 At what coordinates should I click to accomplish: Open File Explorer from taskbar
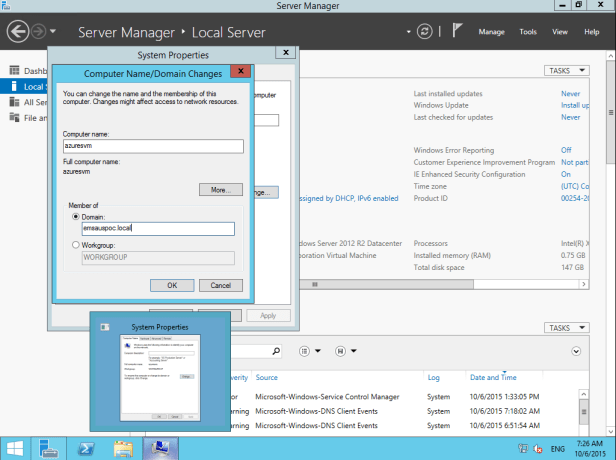click(123, 447)
